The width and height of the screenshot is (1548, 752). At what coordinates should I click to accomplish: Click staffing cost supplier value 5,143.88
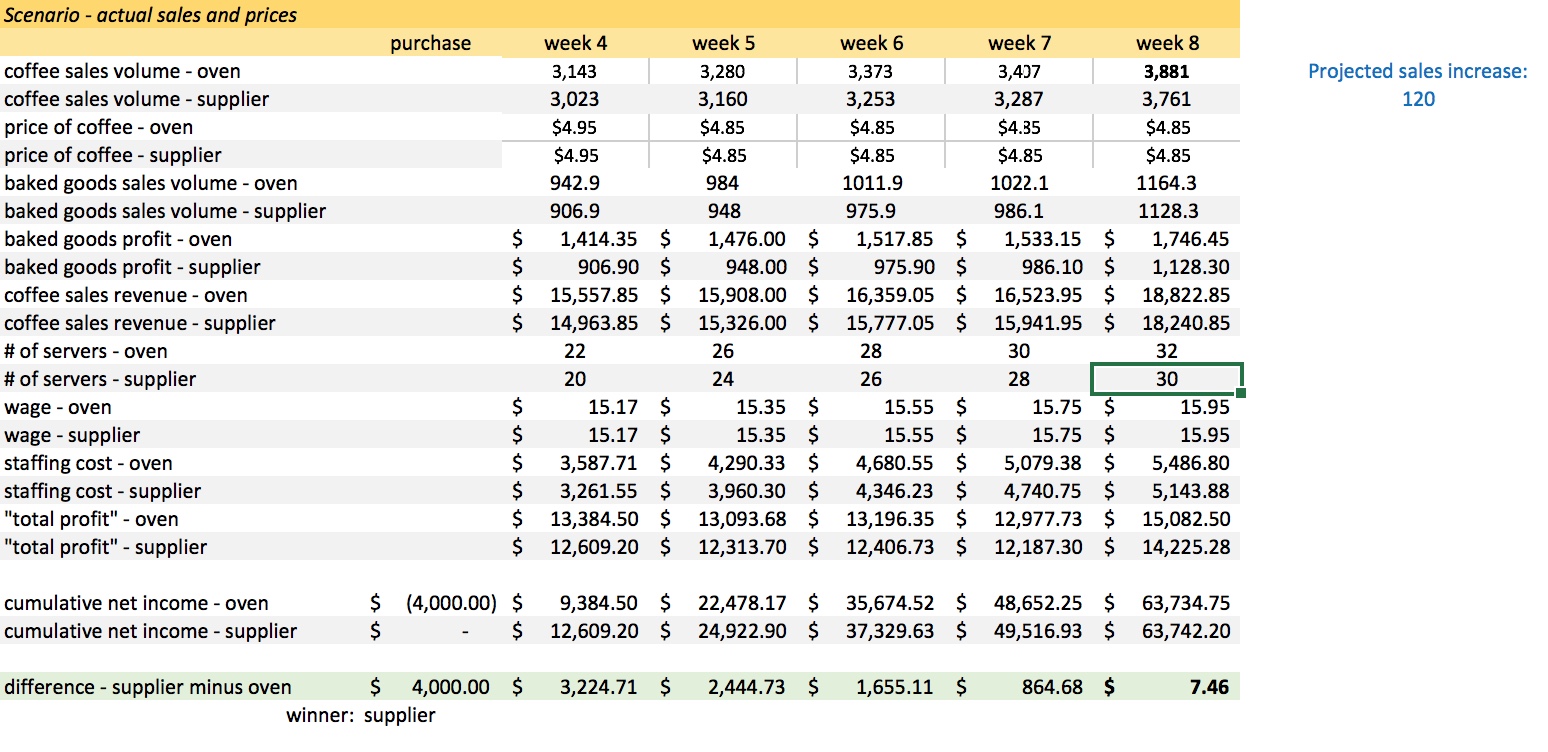1190,491
